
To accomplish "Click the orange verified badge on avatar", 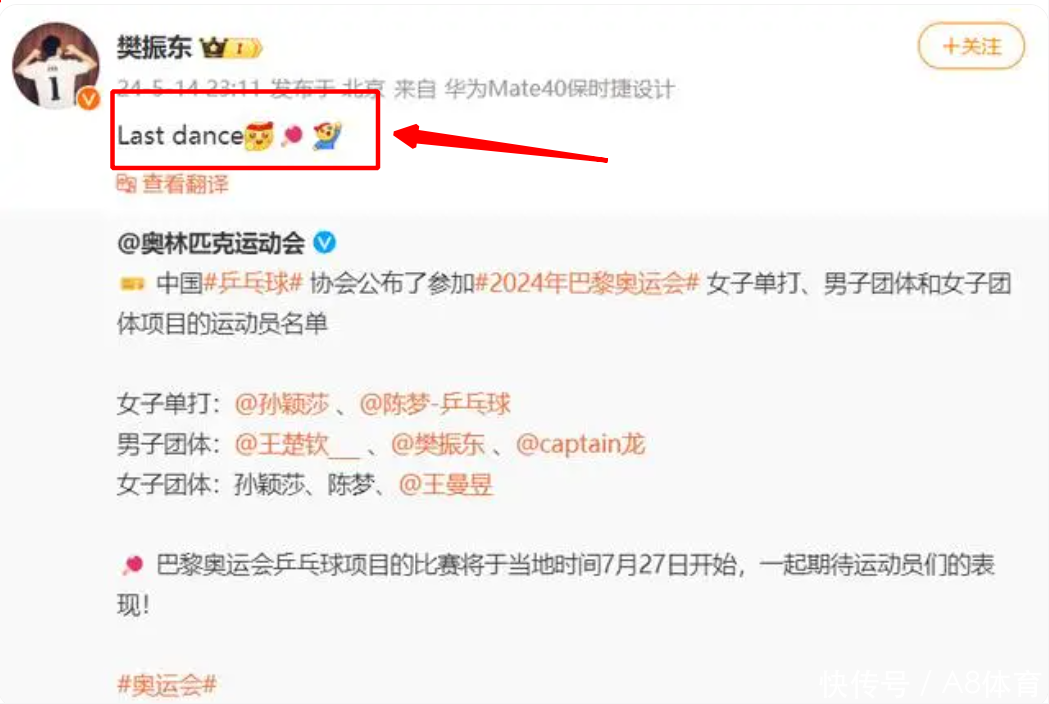I will (88, 99).
